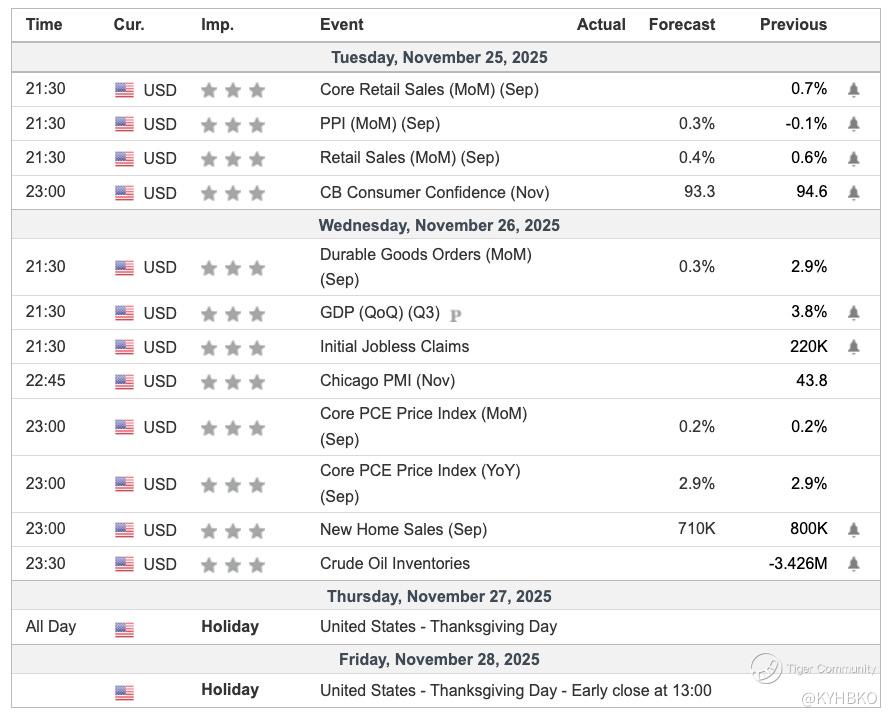Click the Imp. column header
The width and height of the screenshot is (894, 718).
click(x=217, y=25)
